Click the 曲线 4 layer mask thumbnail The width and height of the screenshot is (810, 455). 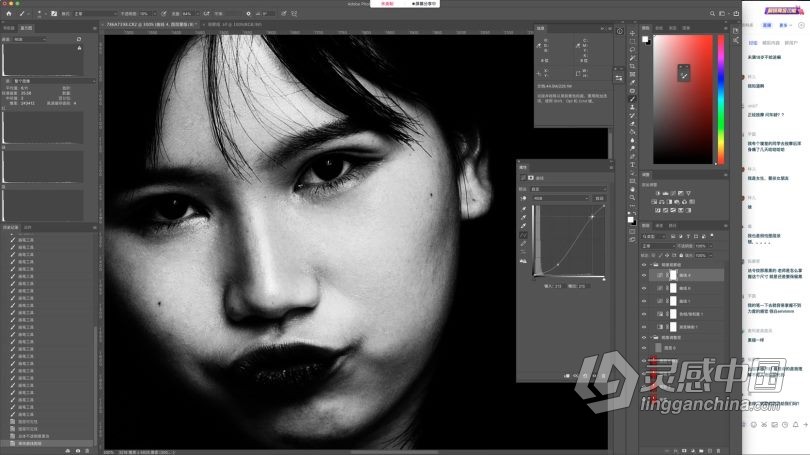point(673,275)
